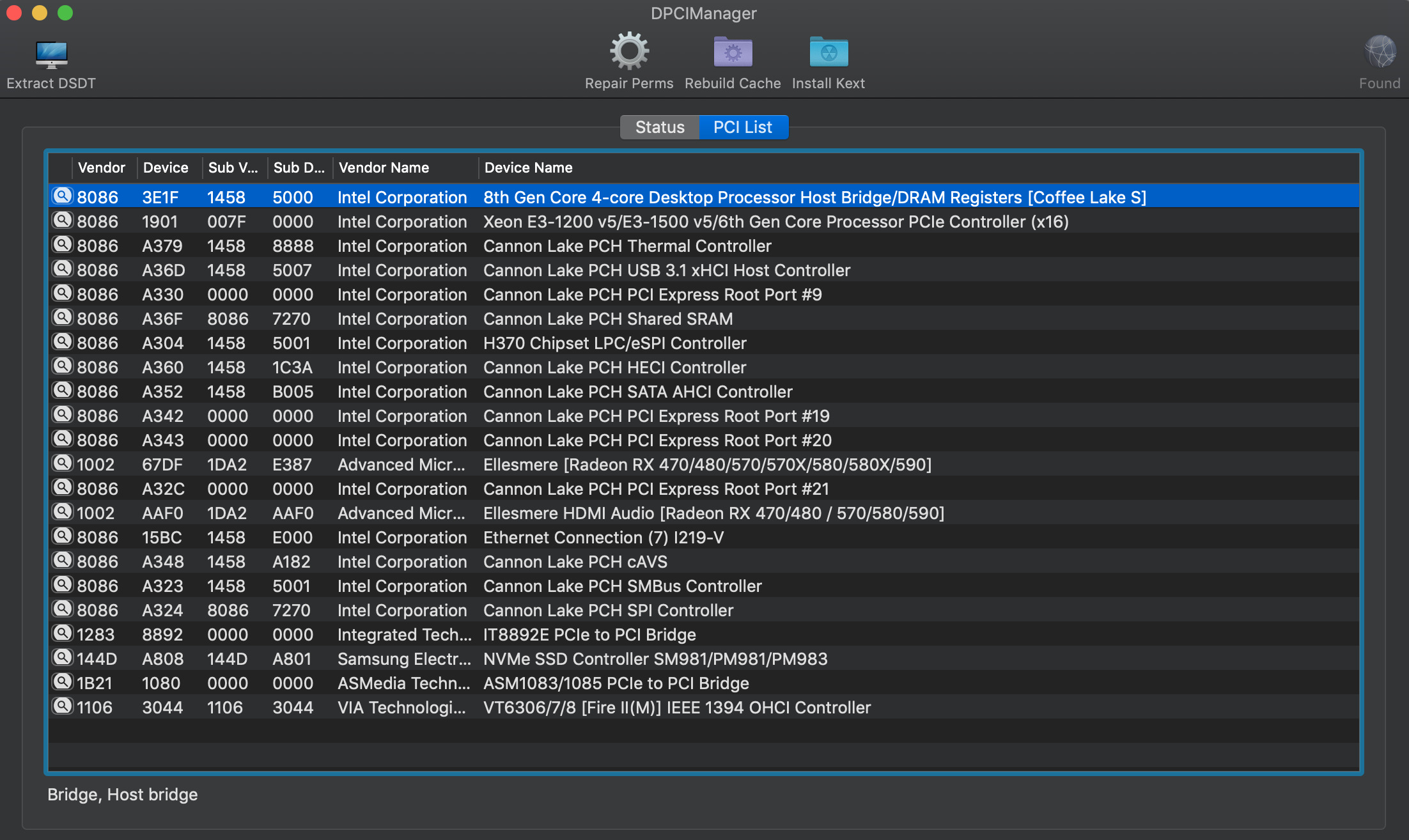The width and height of the screenshot is (1409, 840).
Task: Select NVMe SSD Controller SM981/PM981/PM983 text
Action: tap(655, 659)
